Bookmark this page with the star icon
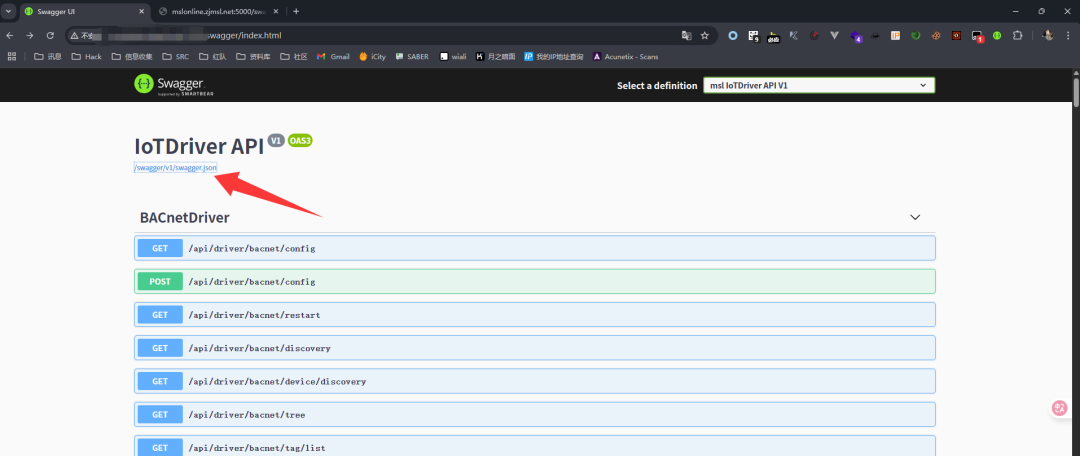 [x=705, y=35]
